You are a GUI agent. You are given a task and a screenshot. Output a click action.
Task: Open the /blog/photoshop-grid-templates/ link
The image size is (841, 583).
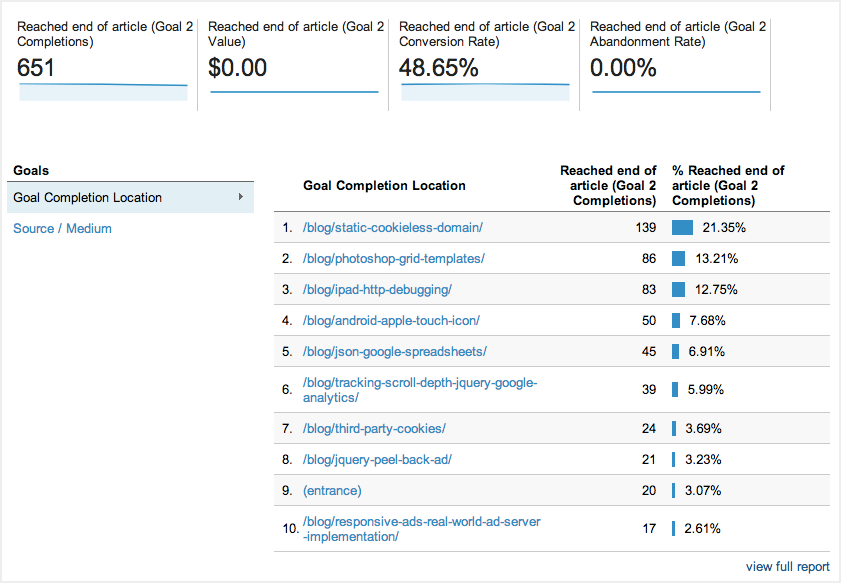pos(393,259)
